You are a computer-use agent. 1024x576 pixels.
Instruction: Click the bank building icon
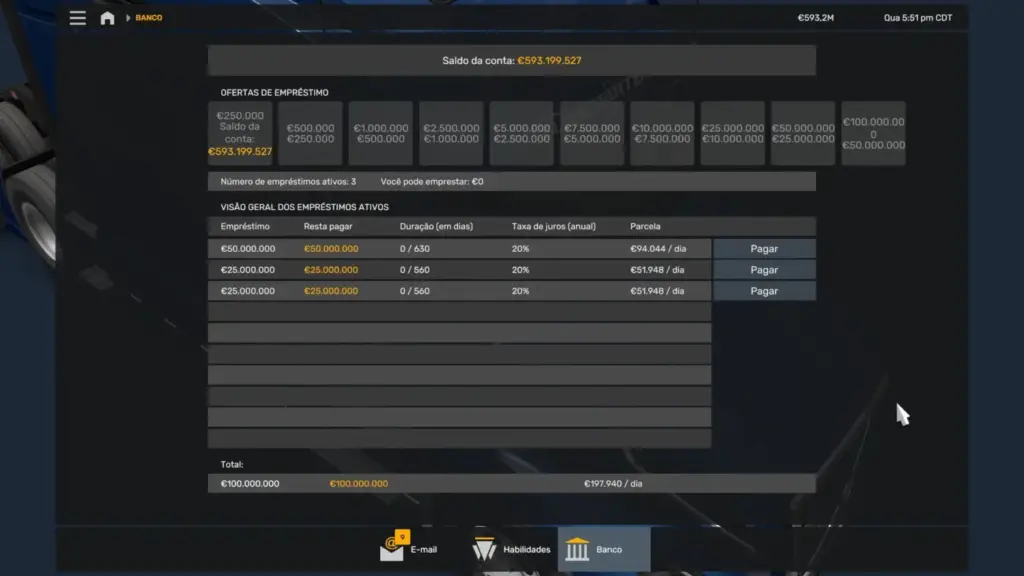click(577, 549)
